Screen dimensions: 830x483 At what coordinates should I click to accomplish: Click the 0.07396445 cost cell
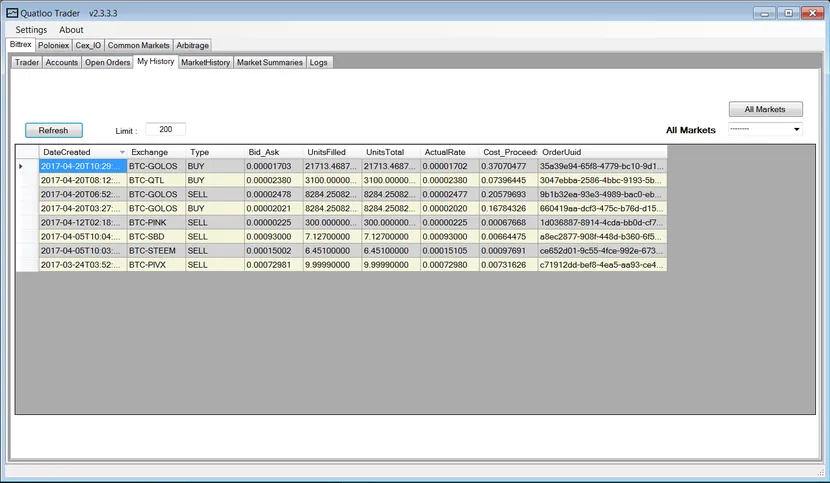tap(509, 181)
